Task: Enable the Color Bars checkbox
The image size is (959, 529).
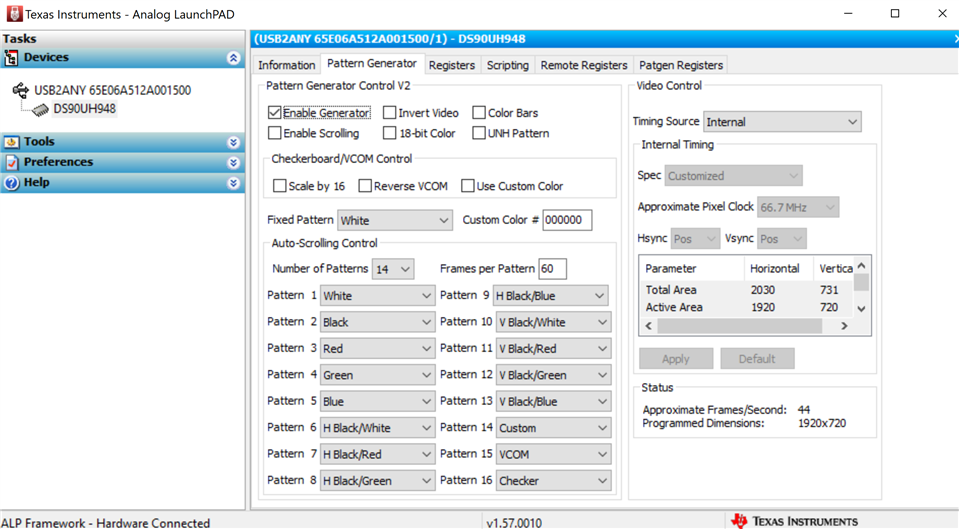Action: click(x=479, y=113)
